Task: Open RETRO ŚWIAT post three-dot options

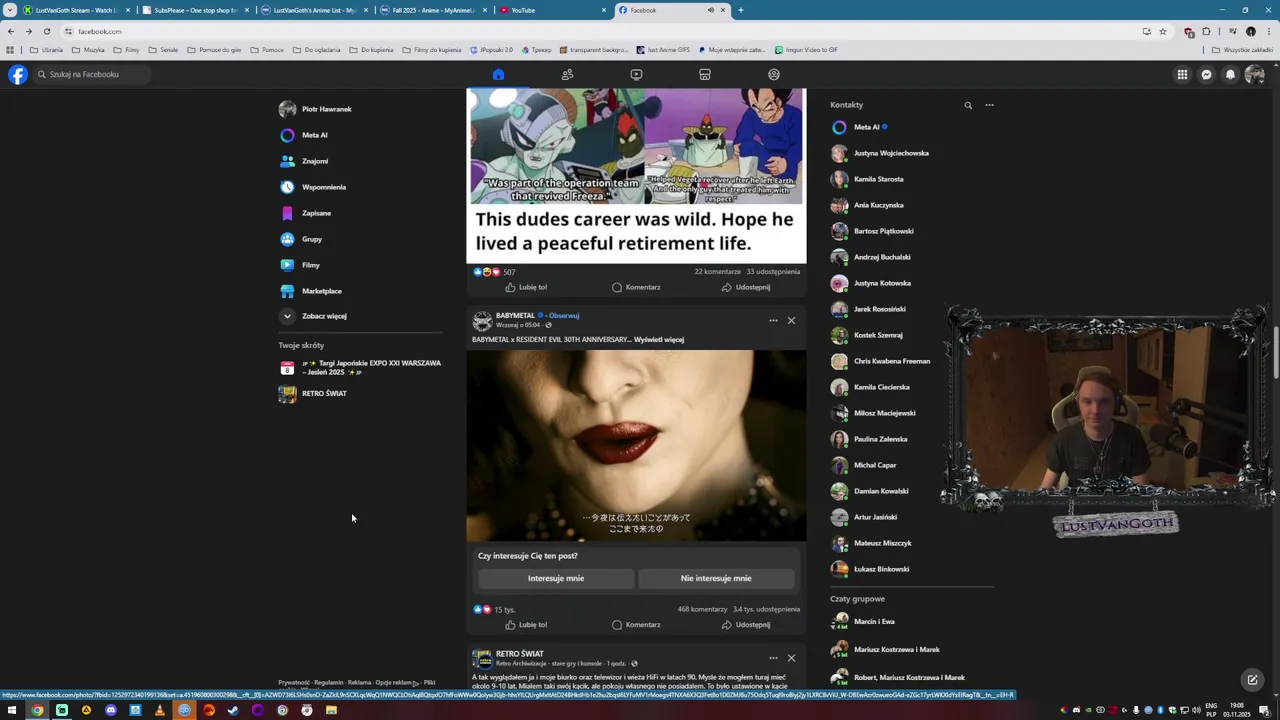Action: (773, 658)
